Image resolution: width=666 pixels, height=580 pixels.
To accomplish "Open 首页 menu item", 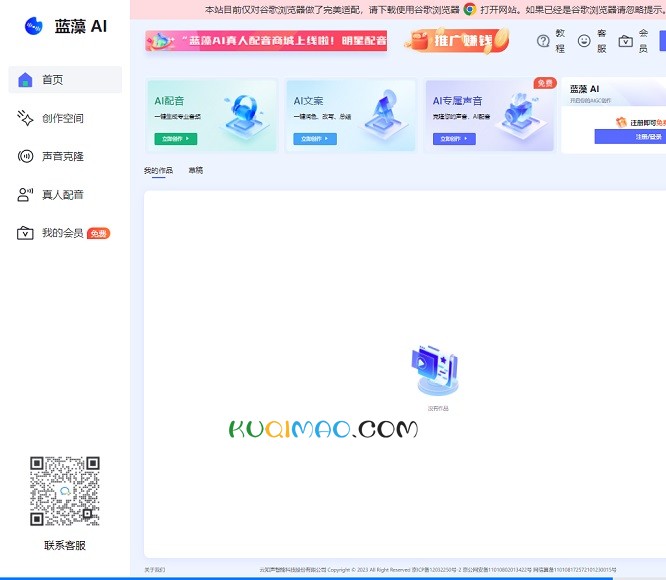I will point(65,79).
